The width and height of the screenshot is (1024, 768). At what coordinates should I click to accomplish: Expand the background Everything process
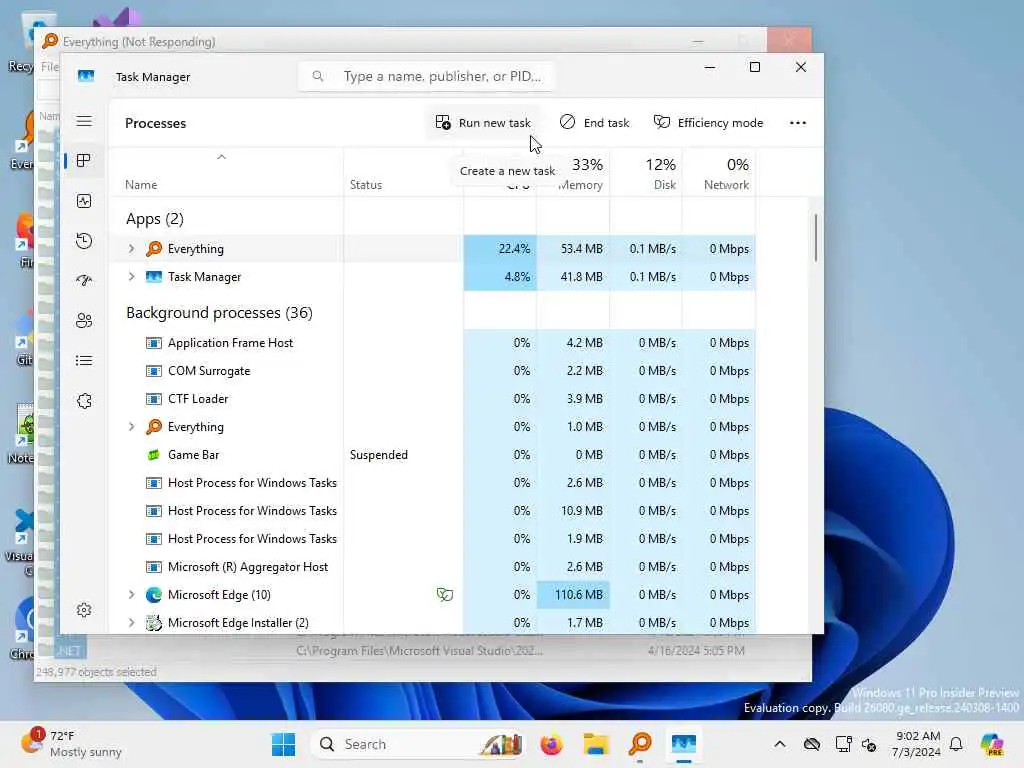click(x=131, y=427)
